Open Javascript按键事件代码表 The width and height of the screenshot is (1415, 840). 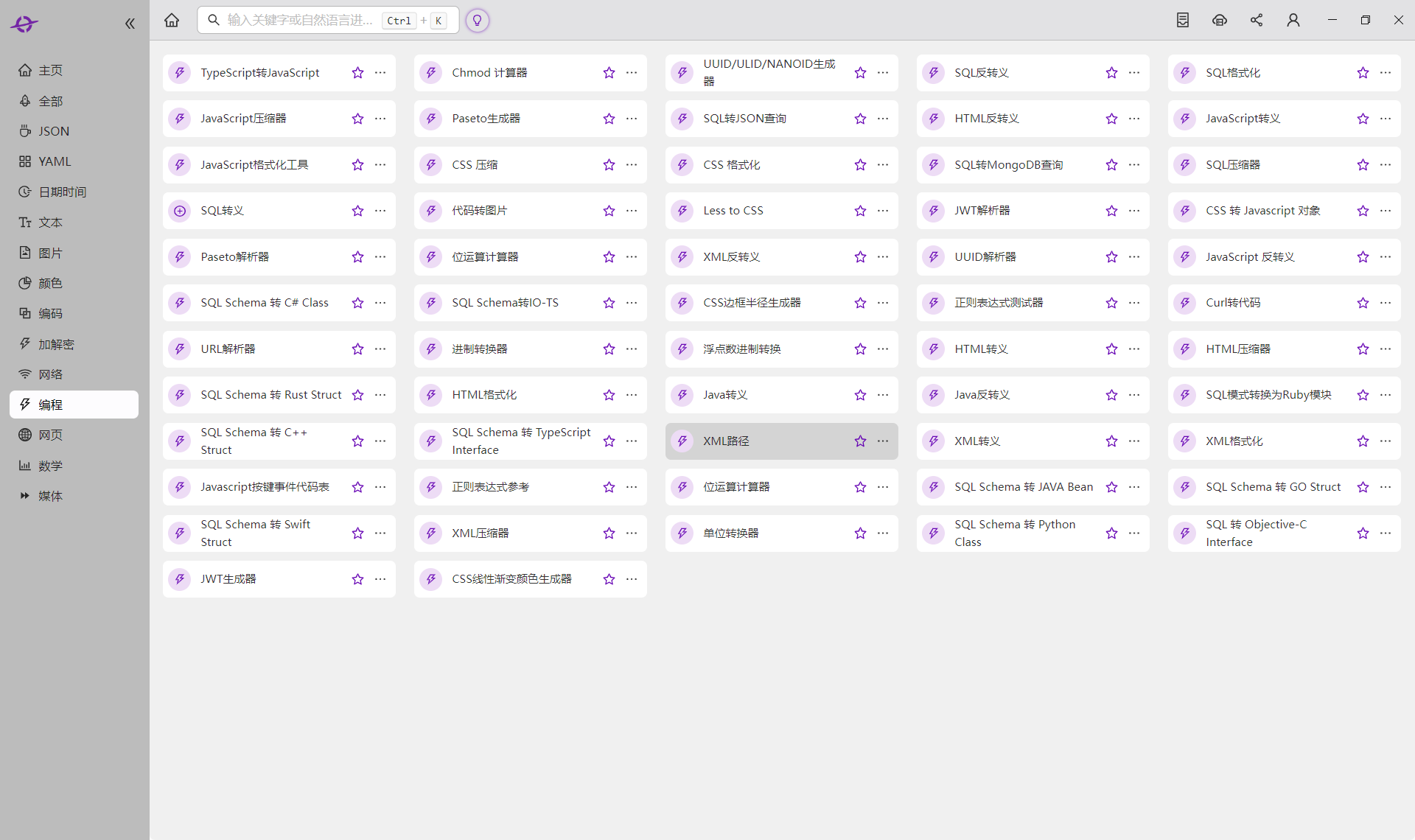[279, 487]
